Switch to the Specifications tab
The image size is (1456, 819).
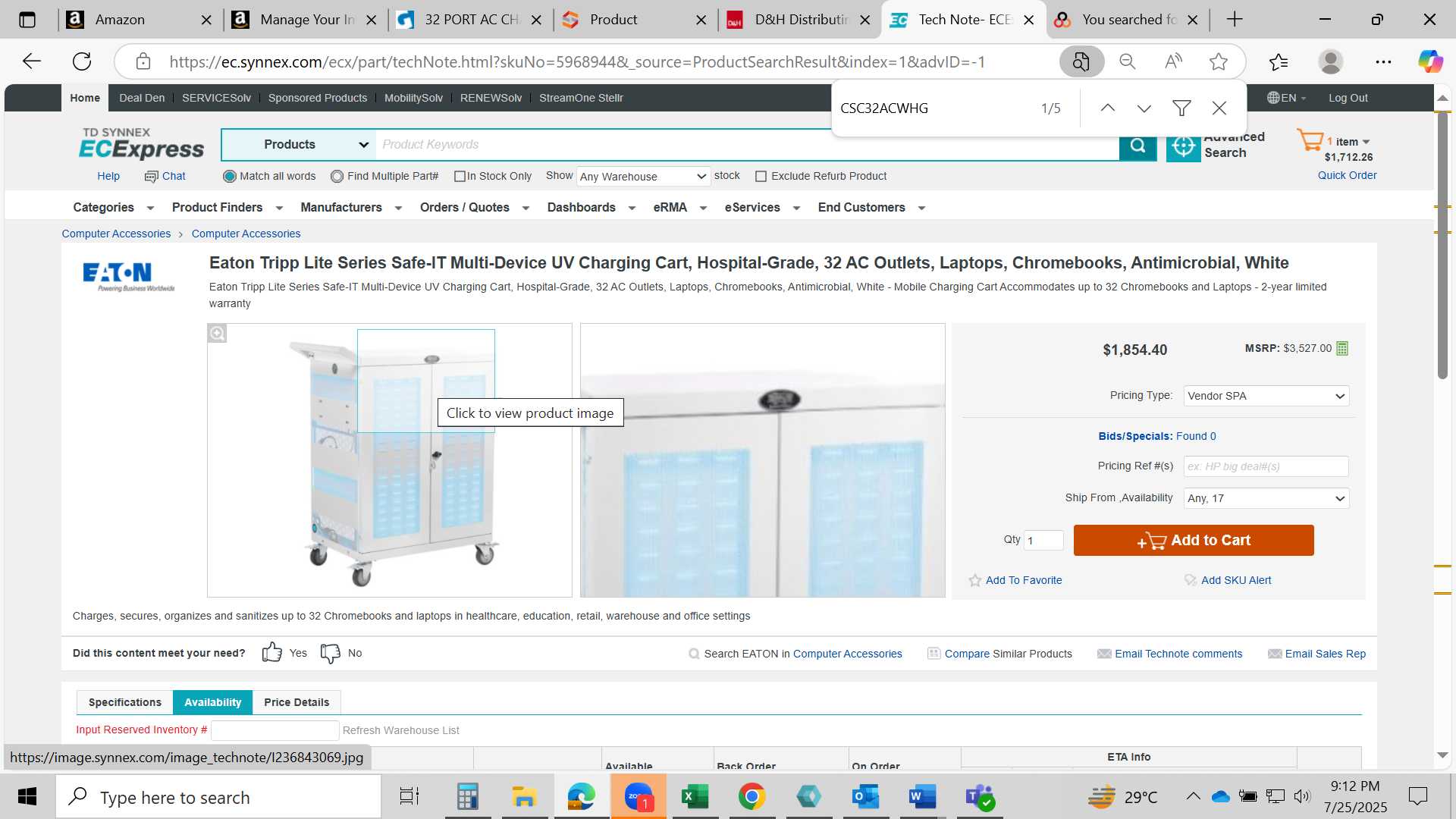click(125, 702)
